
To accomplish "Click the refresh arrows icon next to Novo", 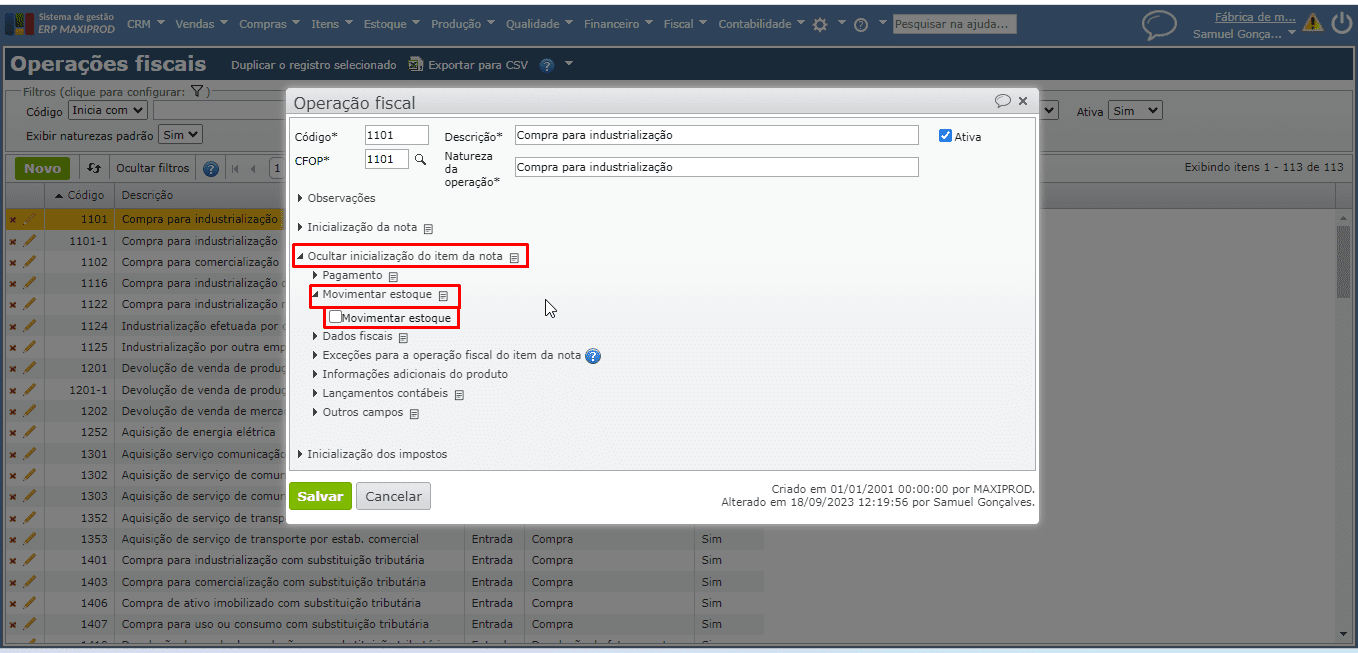I will [94, 168].
